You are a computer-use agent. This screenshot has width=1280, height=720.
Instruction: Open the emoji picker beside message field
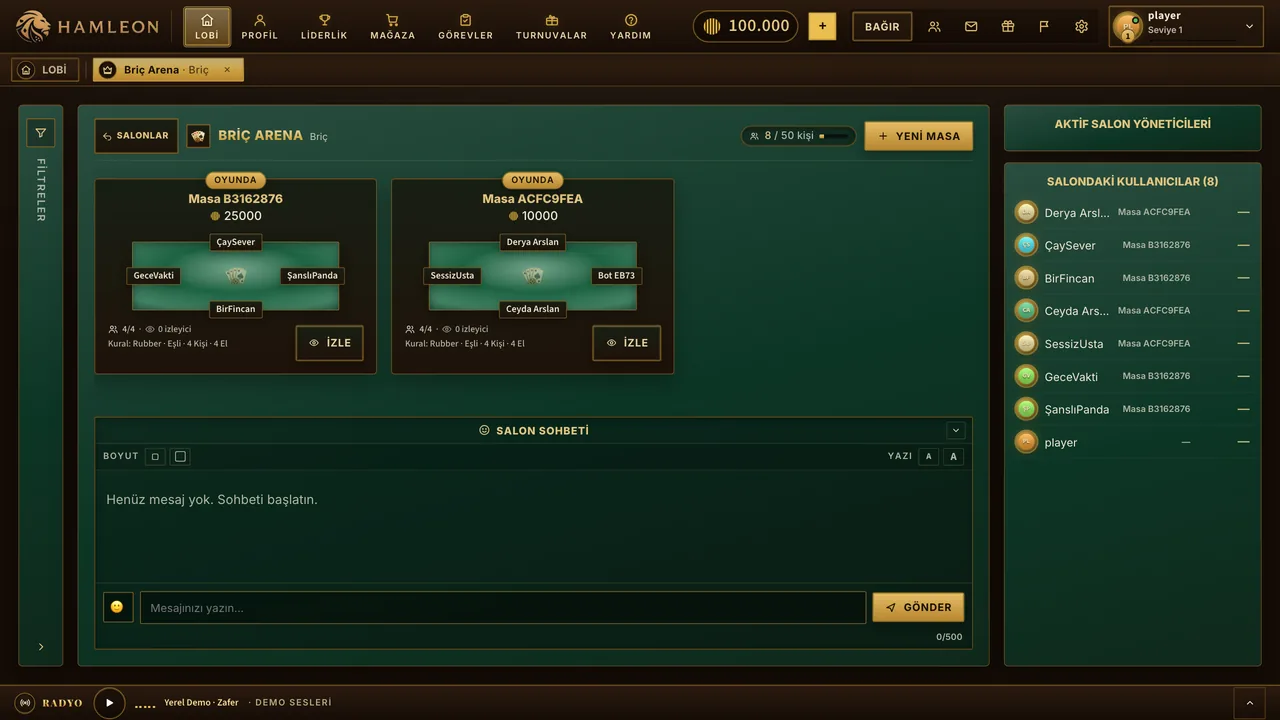pos(118,607)
